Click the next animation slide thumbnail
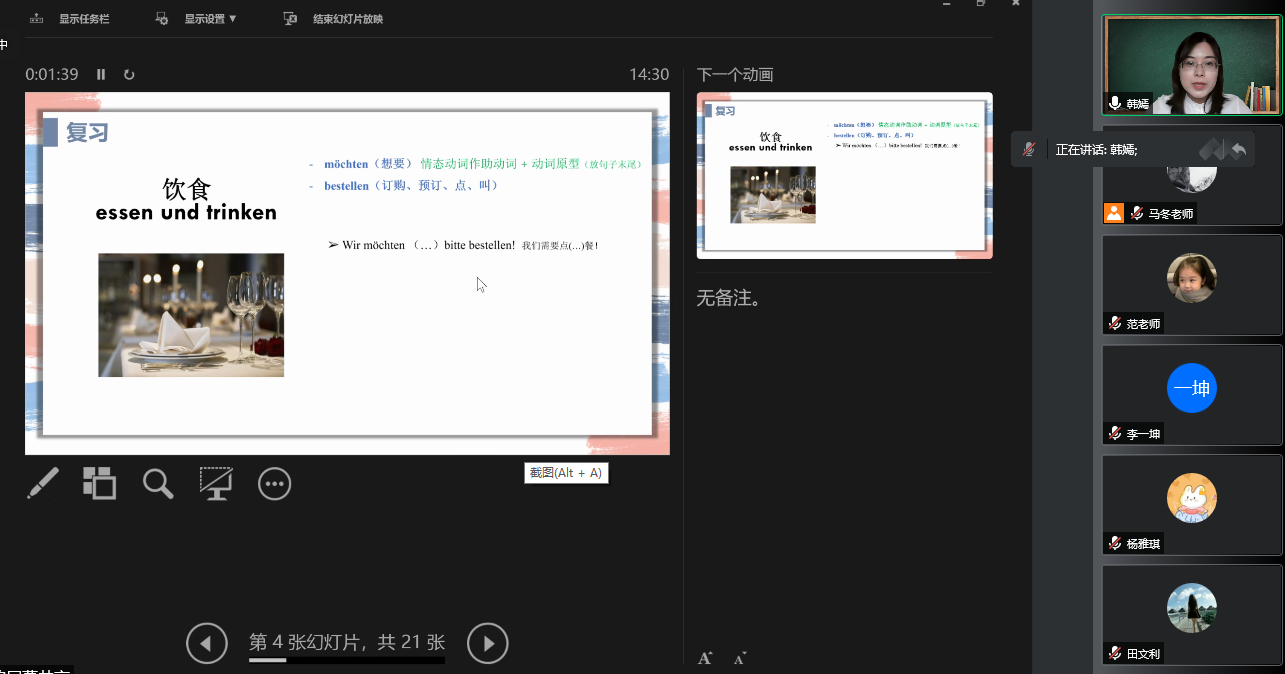This screenshot has width=1285, height=674. point(844,176)
